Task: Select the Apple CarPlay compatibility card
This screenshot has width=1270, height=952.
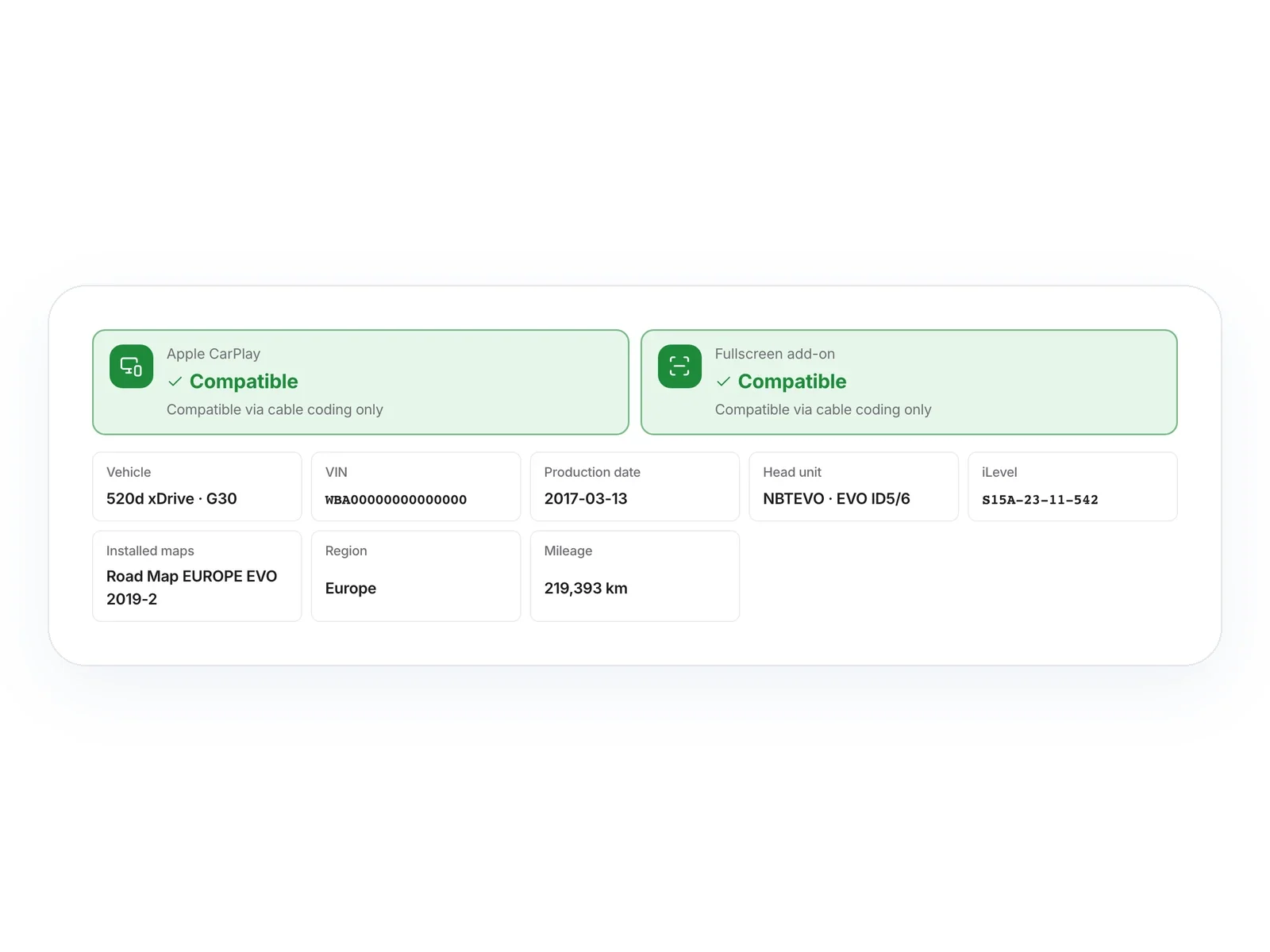Action: (x=360, y=382)
